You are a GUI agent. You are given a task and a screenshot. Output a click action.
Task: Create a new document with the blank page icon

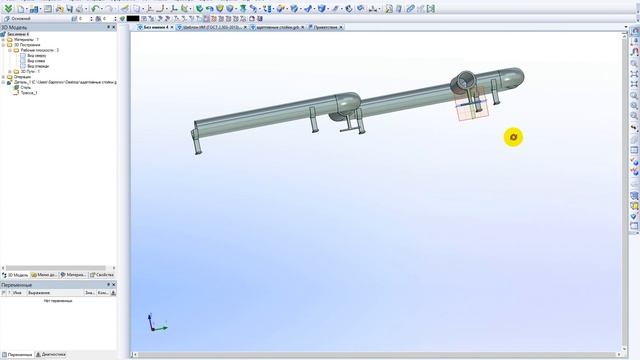[20, 9]
